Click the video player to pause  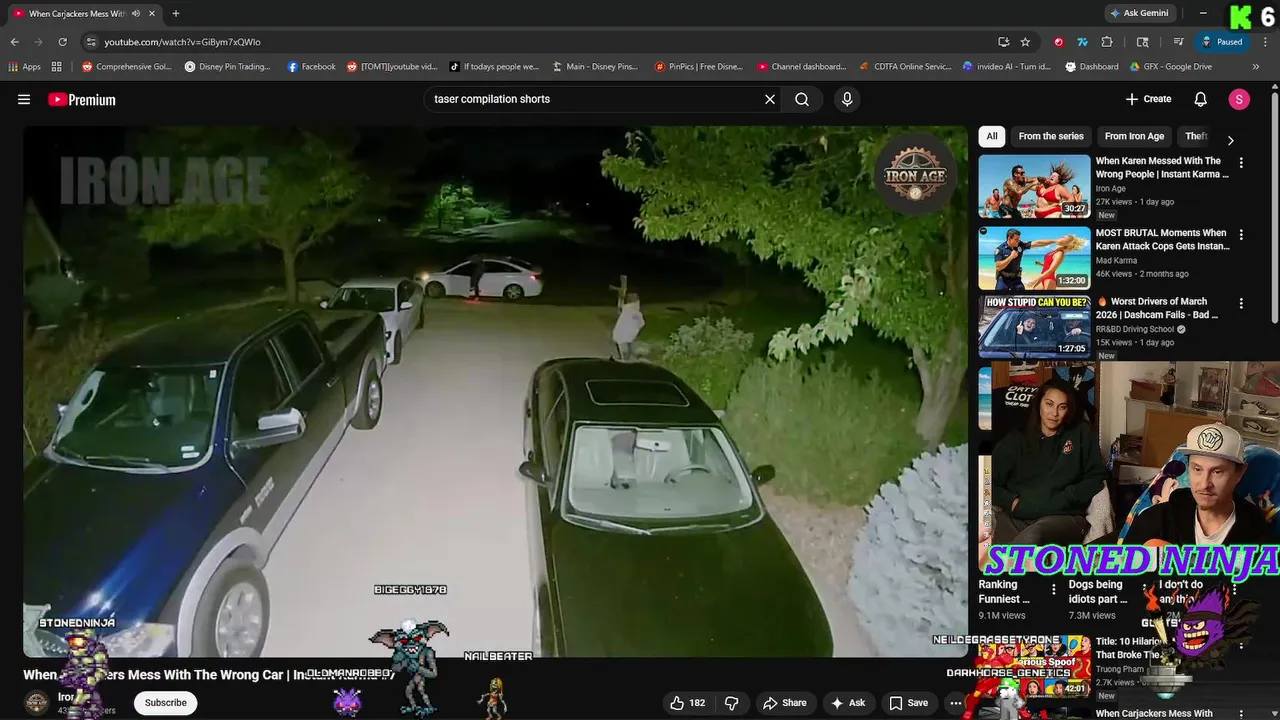[x=496, y=390]
